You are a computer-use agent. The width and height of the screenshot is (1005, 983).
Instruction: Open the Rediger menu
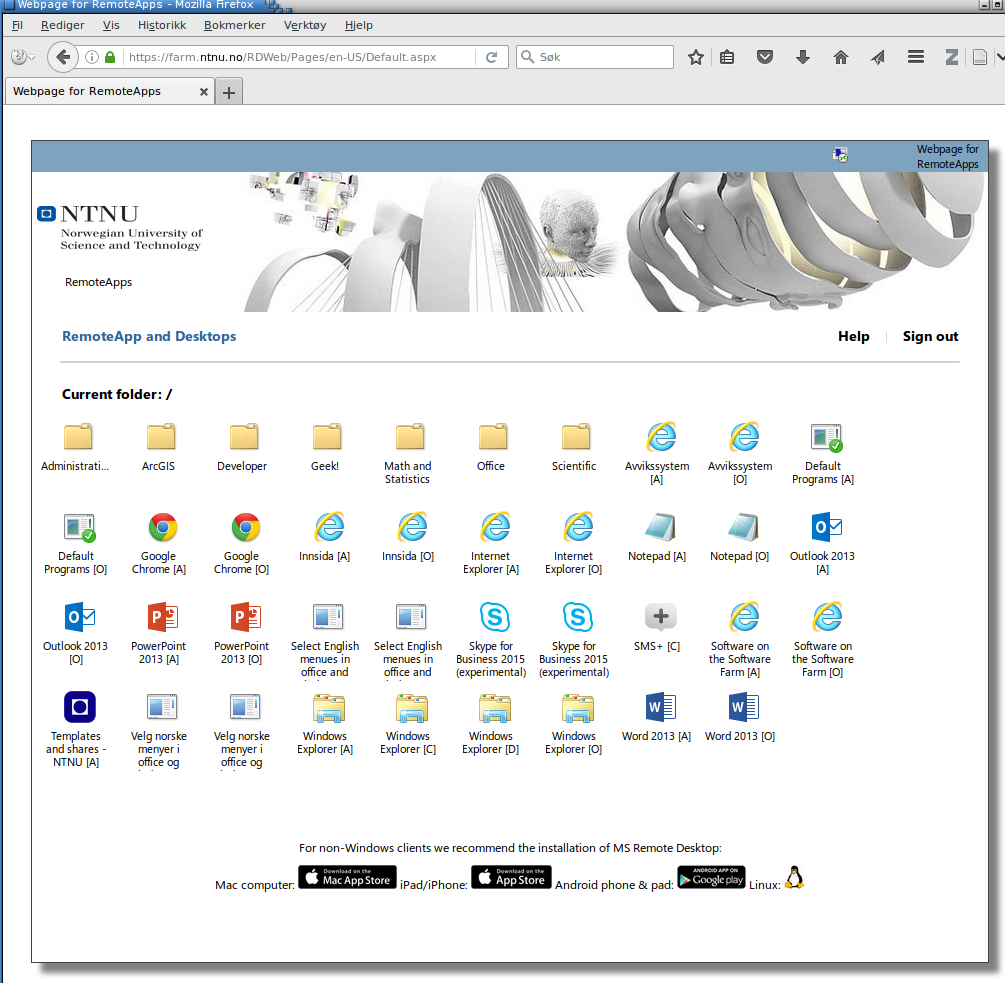click(x=63, y=25)
